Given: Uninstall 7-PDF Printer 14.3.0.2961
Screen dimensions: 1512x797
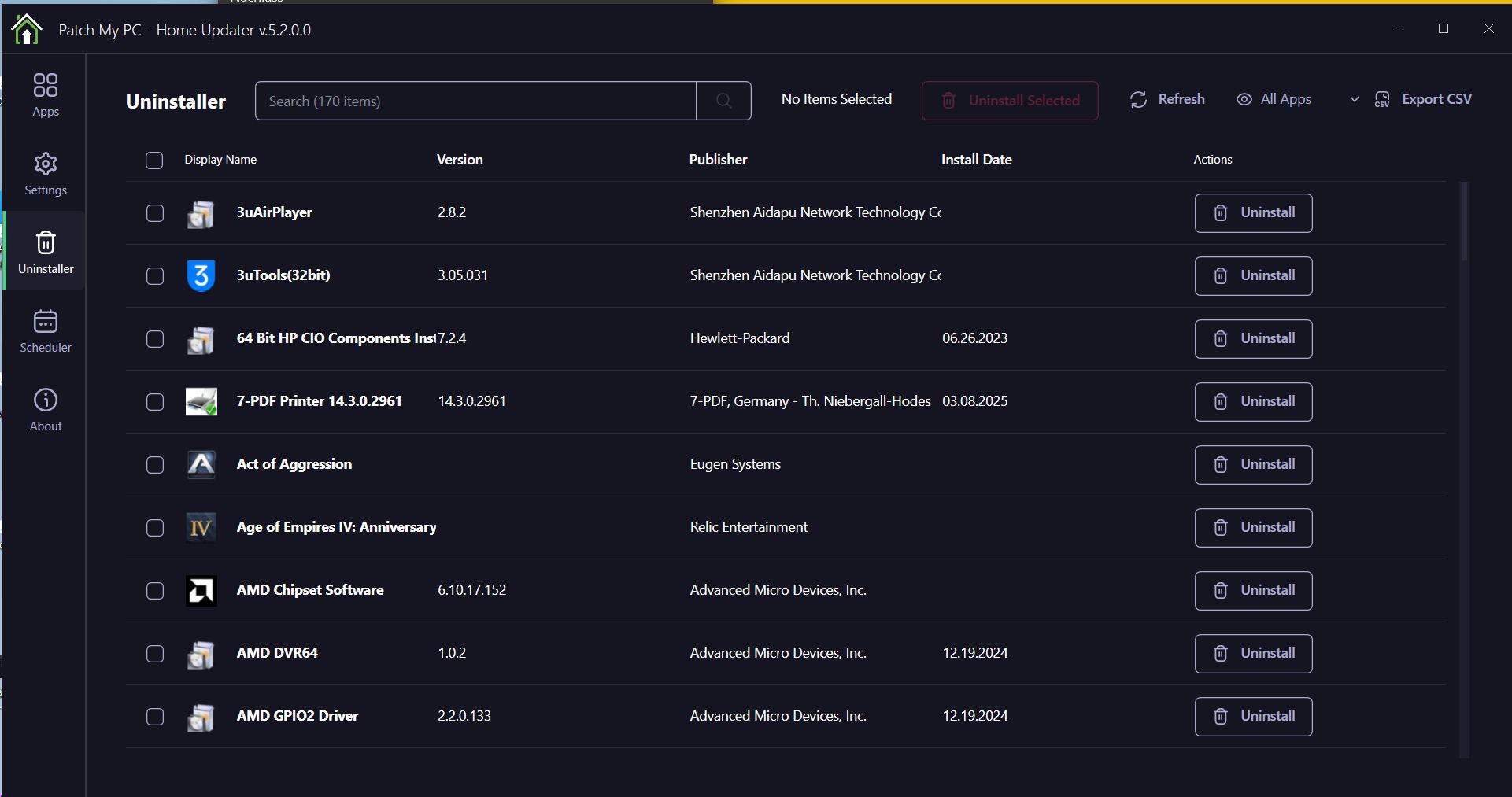Looking at the screenshot, I should click(x=1253, y=402).
